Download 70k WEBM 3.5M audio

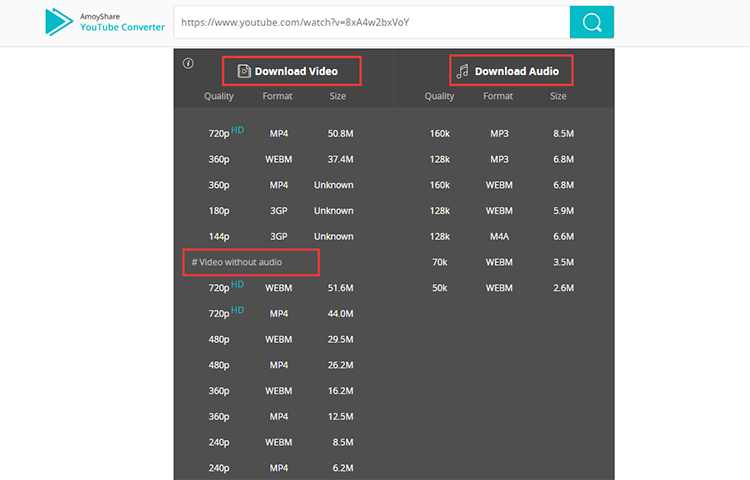point(504,262)
